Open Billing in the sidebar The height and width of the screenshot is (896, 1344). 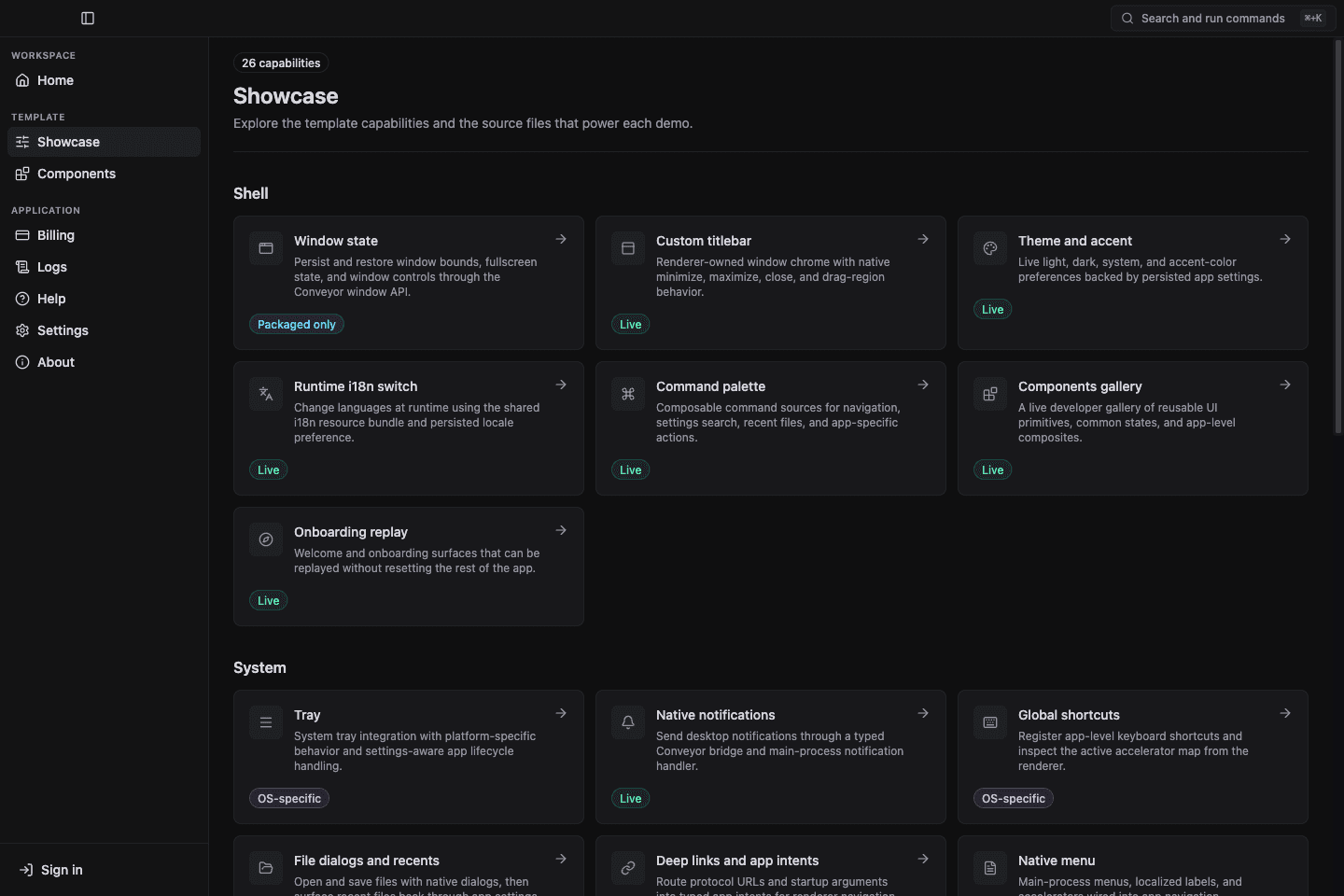(x=104, y=235)
